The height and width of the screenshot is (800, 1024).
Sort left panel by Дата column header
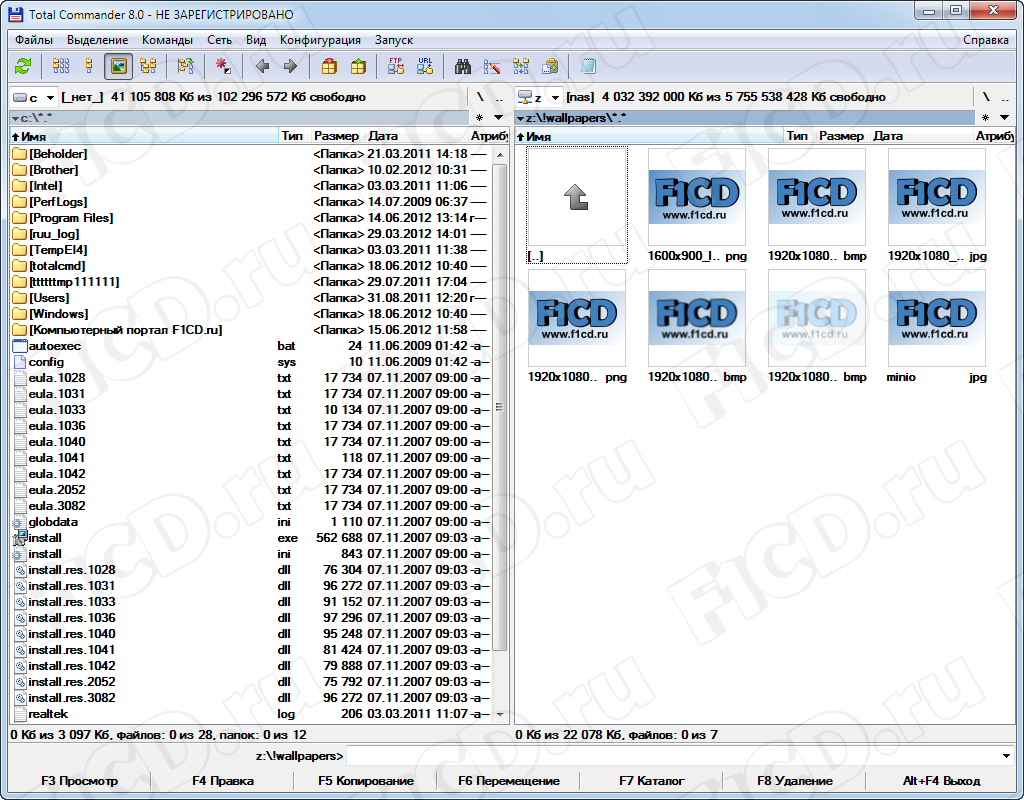click(x=416, y=136)
